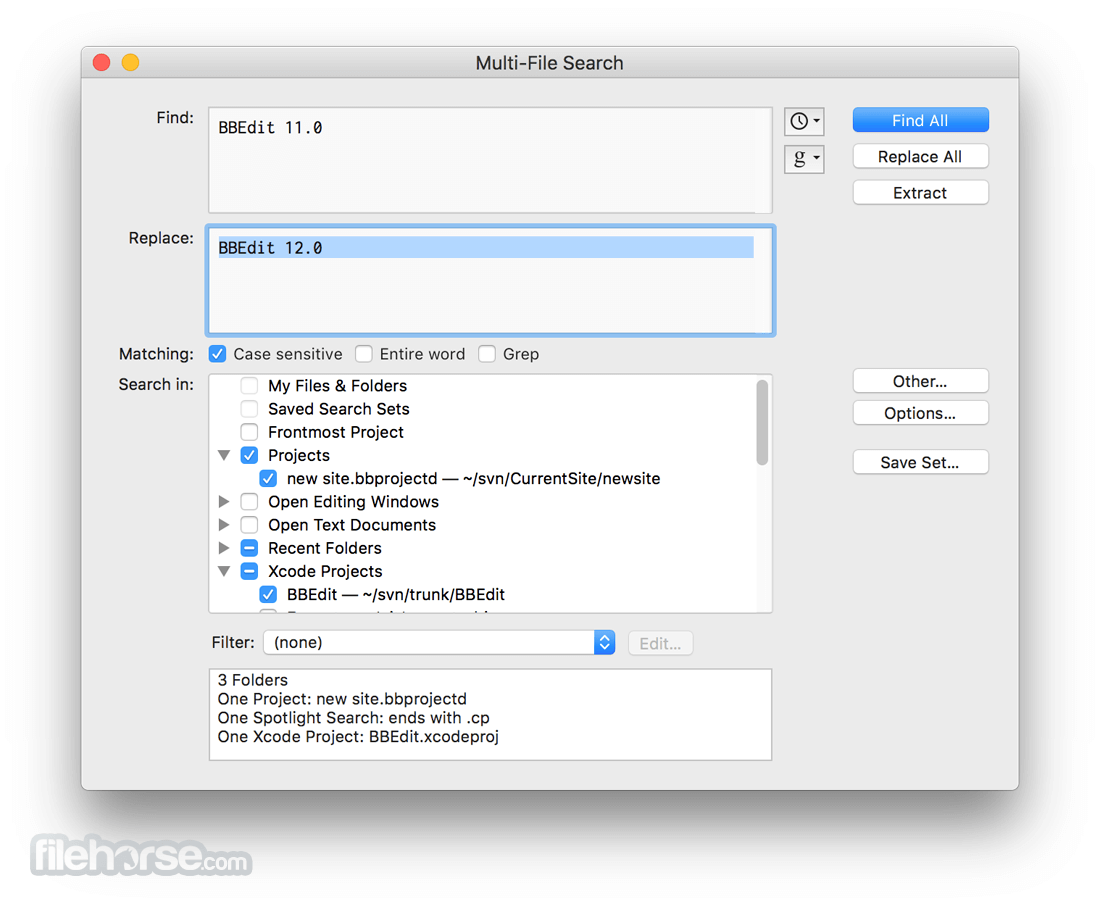Toggle the Xcode Projects checkbox
This screenshot has width=1100, height=906.
click(x=249, y=571)
